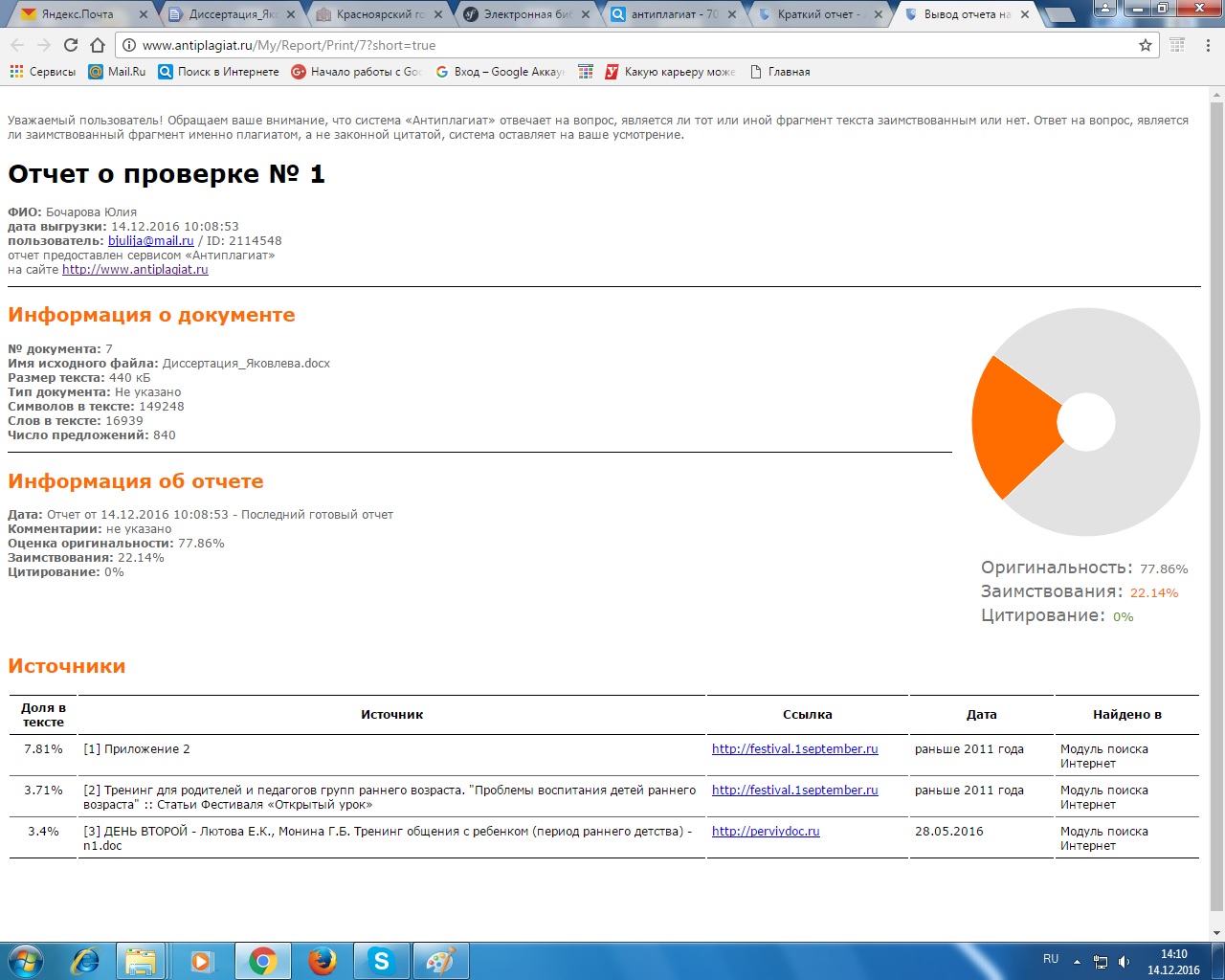
Task: Open the bjulija@mail.ru email link
Action: [150, 241]
